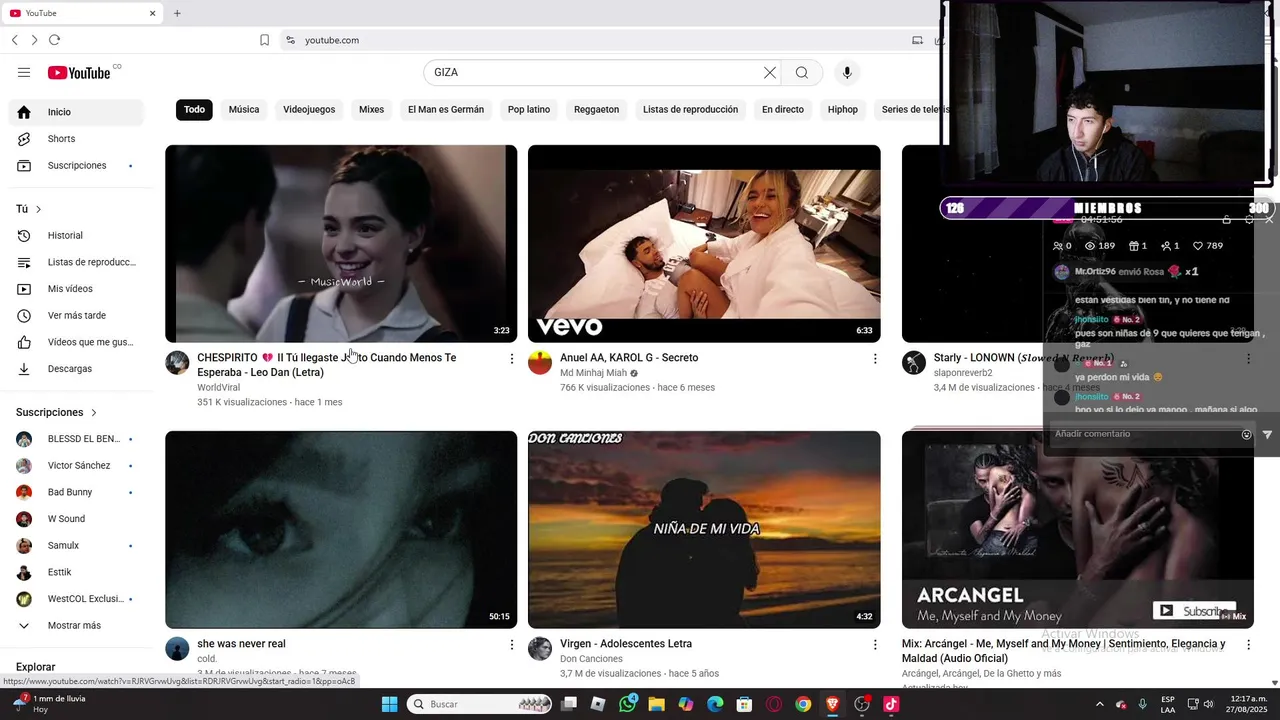Open Anuel AA, KAROL G - Secreto title
The width and height of the screenshot is (1280, 720).
pyautogui.click(x=629, y=358)
